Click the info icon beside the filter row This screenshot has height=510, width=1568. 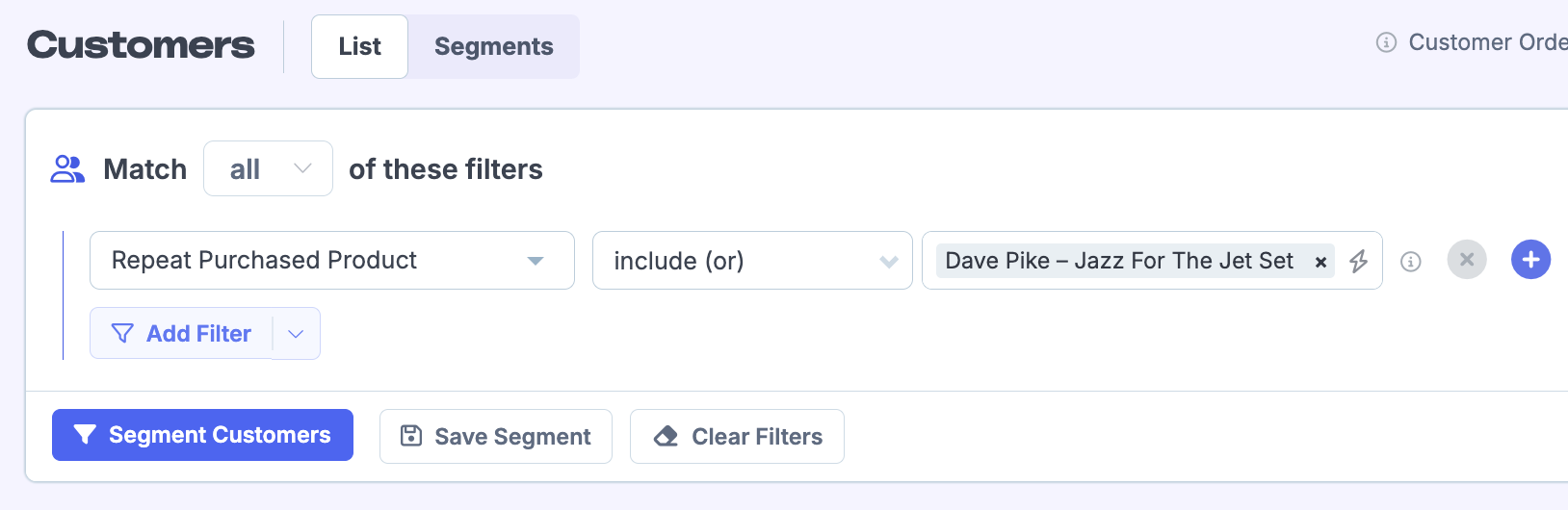(x=1410, y=262)
